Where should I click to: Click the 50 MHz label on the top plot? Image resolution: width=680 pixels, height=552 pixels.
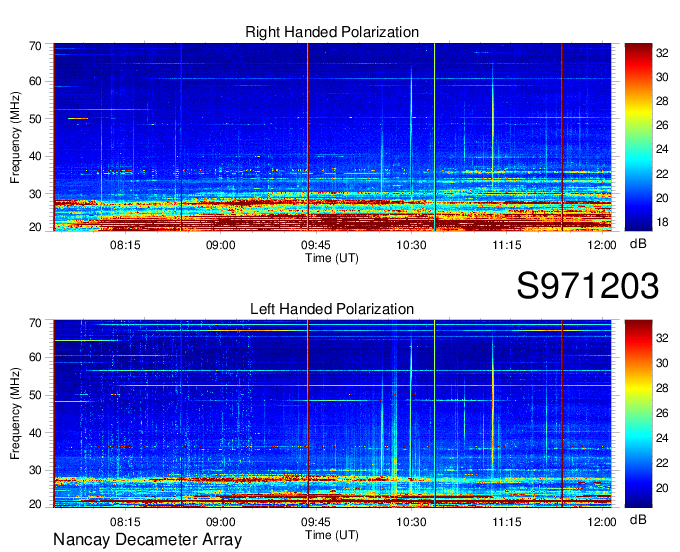click(35, 119)
